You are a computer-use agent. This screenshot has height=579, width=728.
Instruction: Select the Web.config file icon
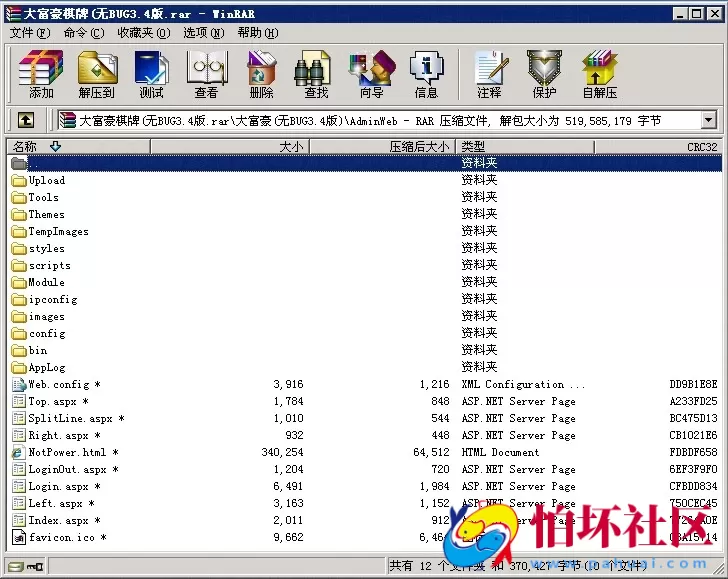click(x=19, y=384)
